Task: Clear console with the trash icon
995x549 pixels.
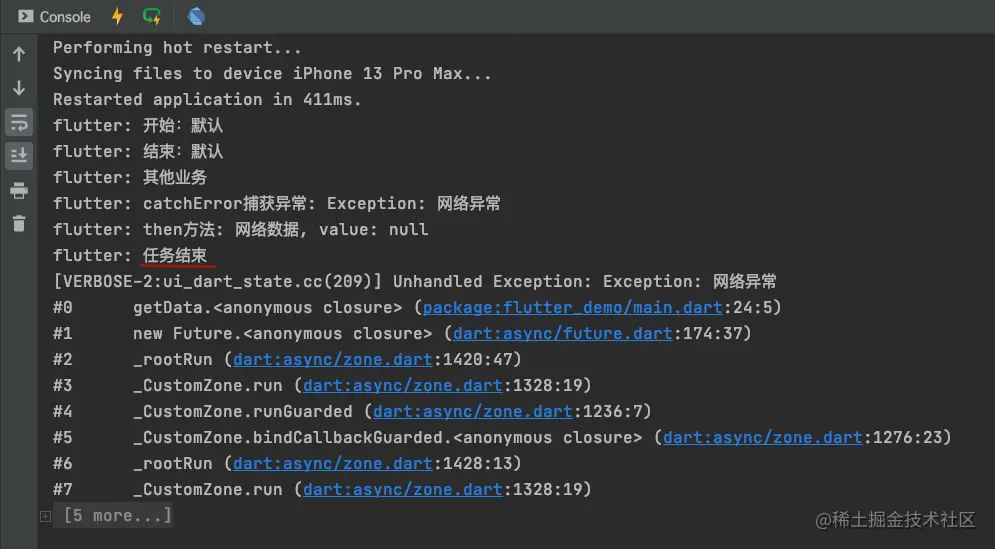Action: click(x=19, y=224)
